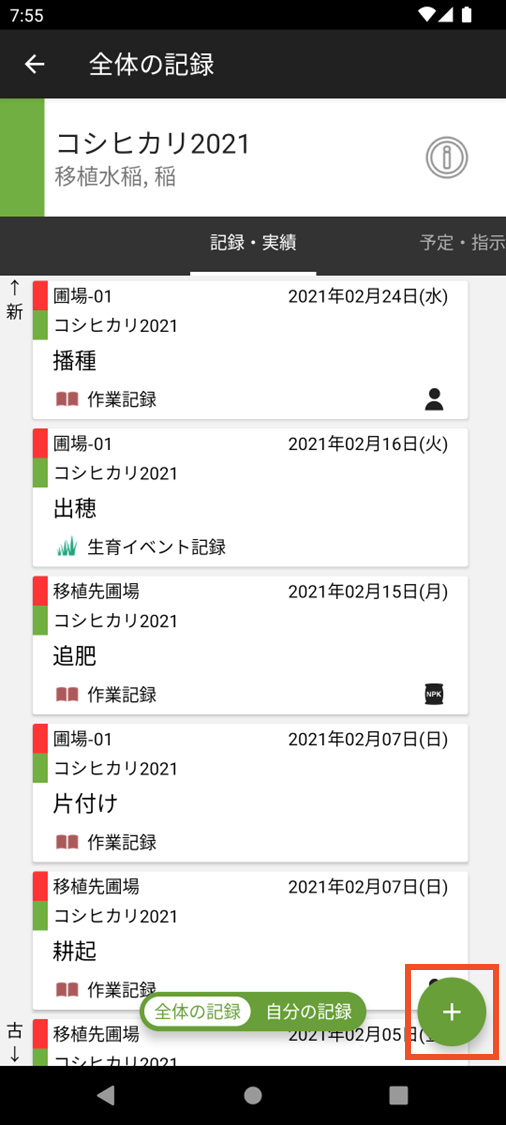Switch toggle to 自分の記録
Screen dimensions: 506x1125
pos(309,1012)
